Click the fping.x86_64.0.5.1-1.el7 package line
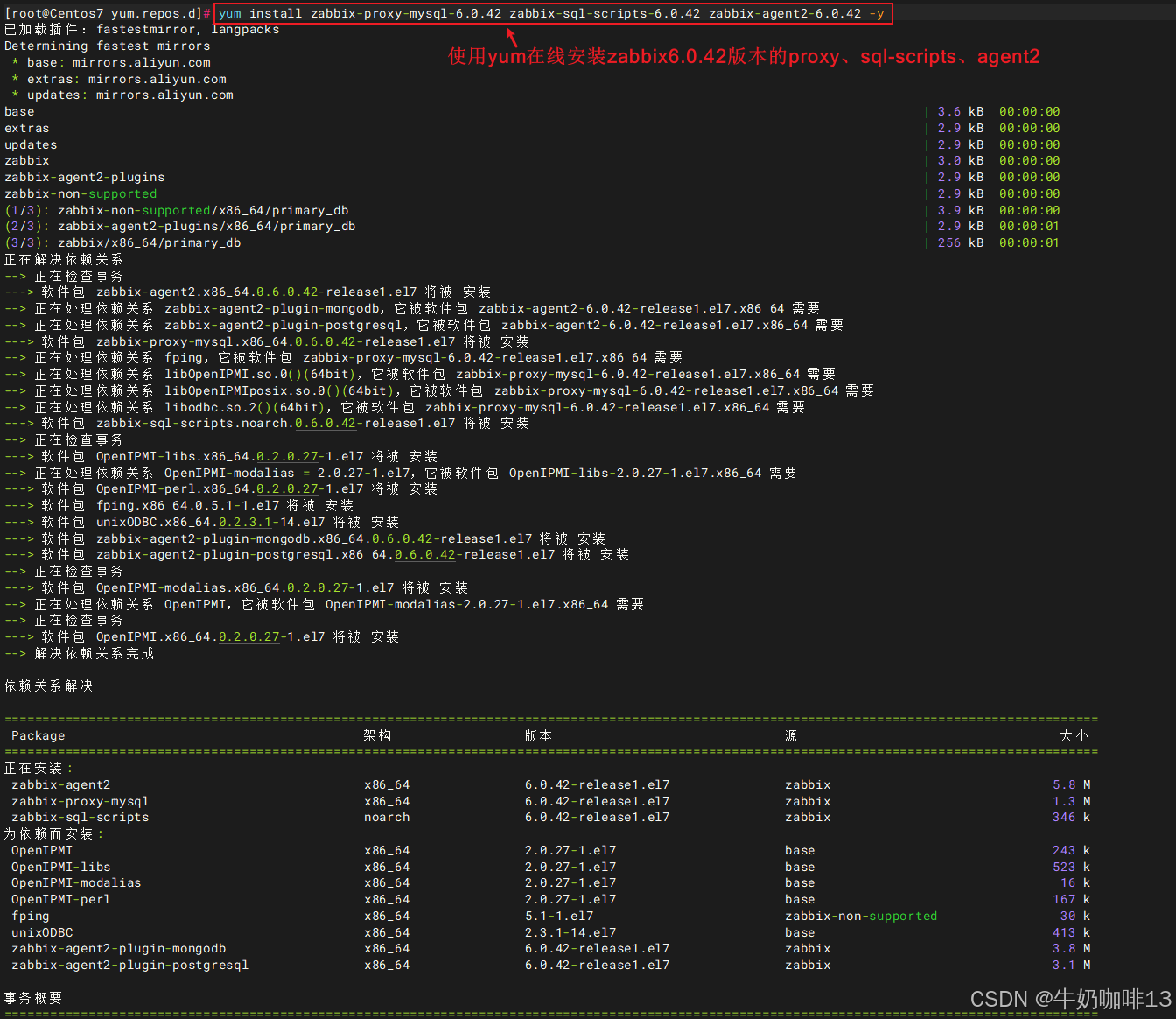 178,506
